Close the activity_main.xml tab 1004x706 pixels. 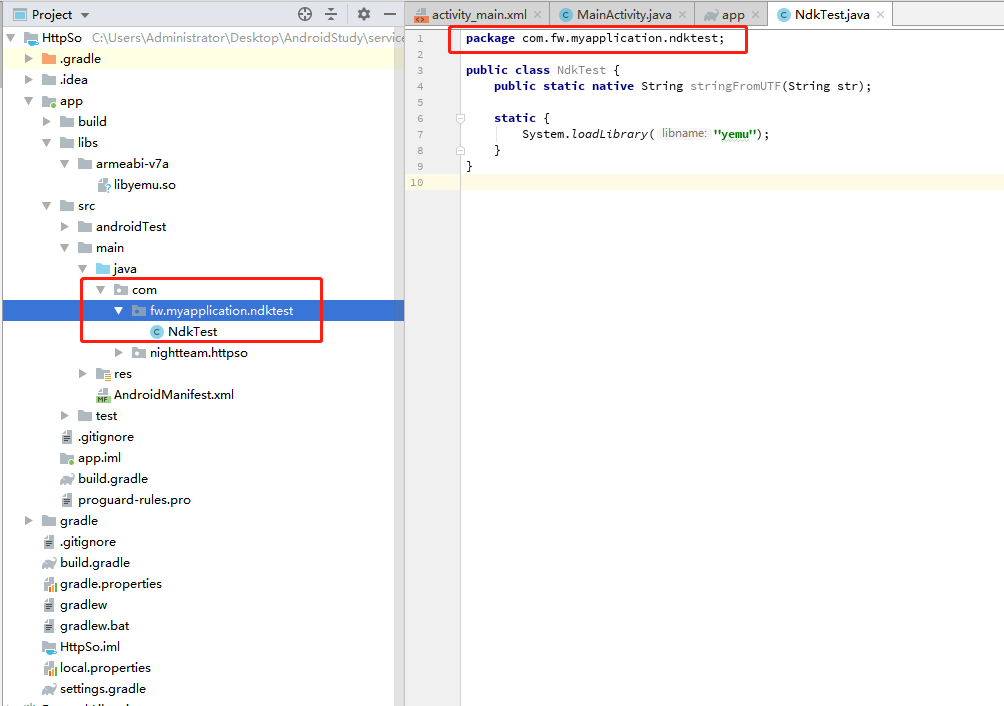pos(537,15)
